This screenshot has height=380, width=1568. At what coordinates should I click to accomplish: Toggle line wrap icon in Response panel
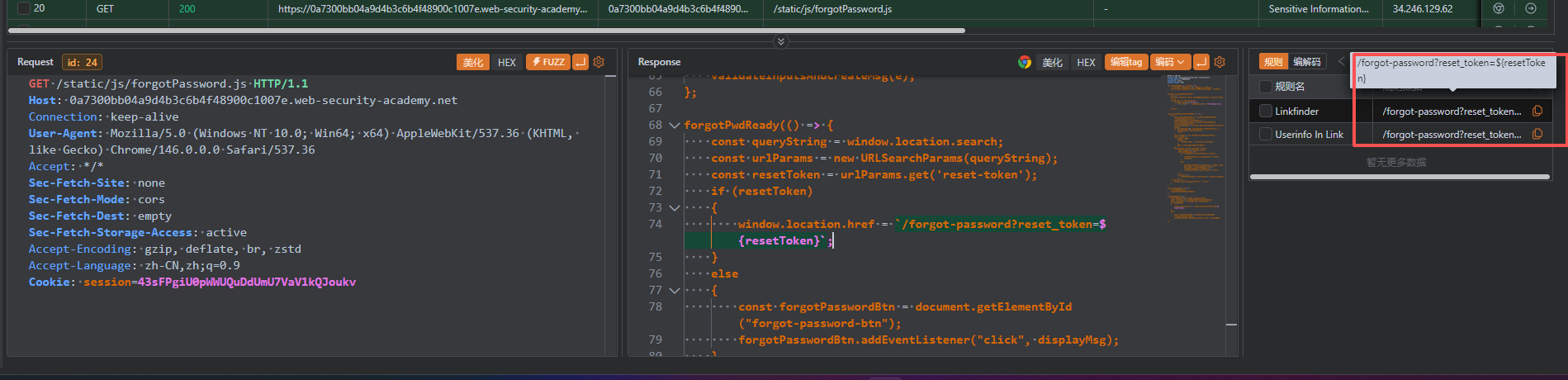[x=1201, y=62]
